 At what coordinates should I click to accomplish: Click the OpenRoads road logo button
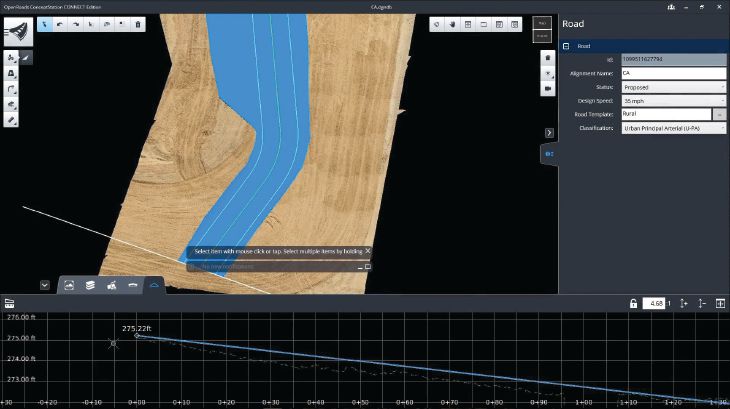17,29
